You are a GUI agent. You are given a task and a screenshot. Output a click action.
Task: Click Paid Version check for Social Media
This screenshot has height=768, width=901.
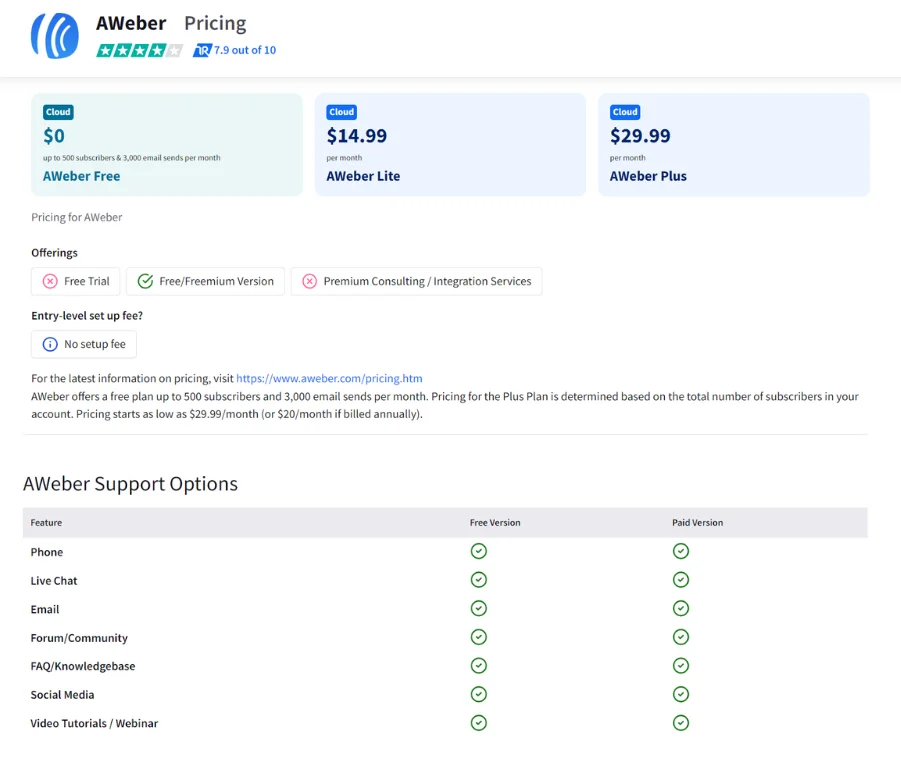click(x=681, y=694)
